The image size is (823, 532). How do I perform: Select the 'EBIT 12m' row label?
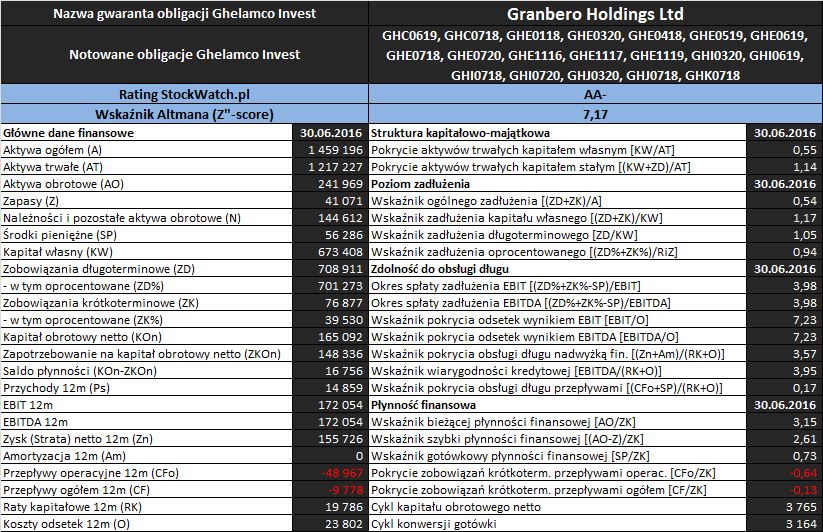[28, 405]
